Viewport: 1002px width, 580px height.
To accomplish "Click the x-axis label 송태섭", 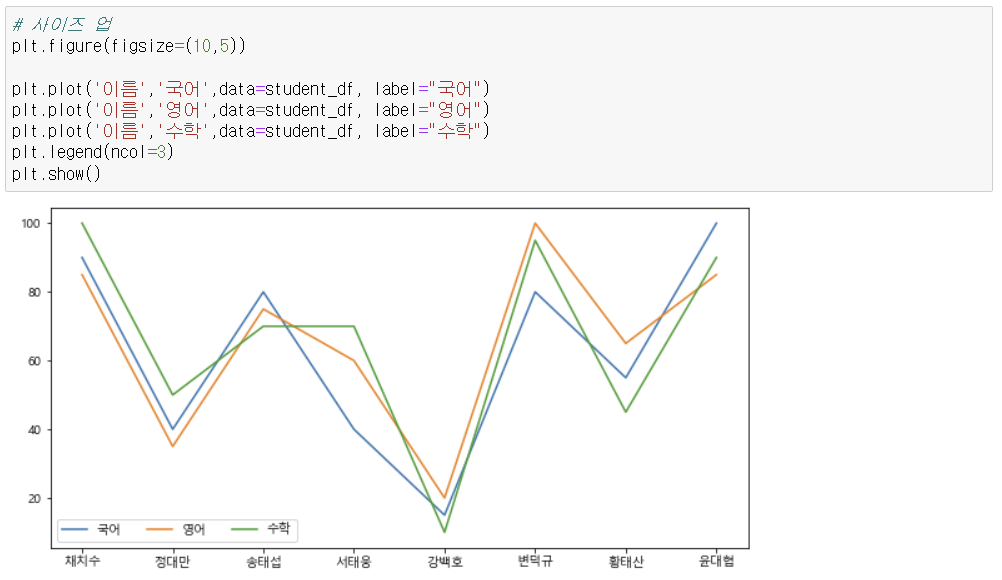I will pos(263,561).
